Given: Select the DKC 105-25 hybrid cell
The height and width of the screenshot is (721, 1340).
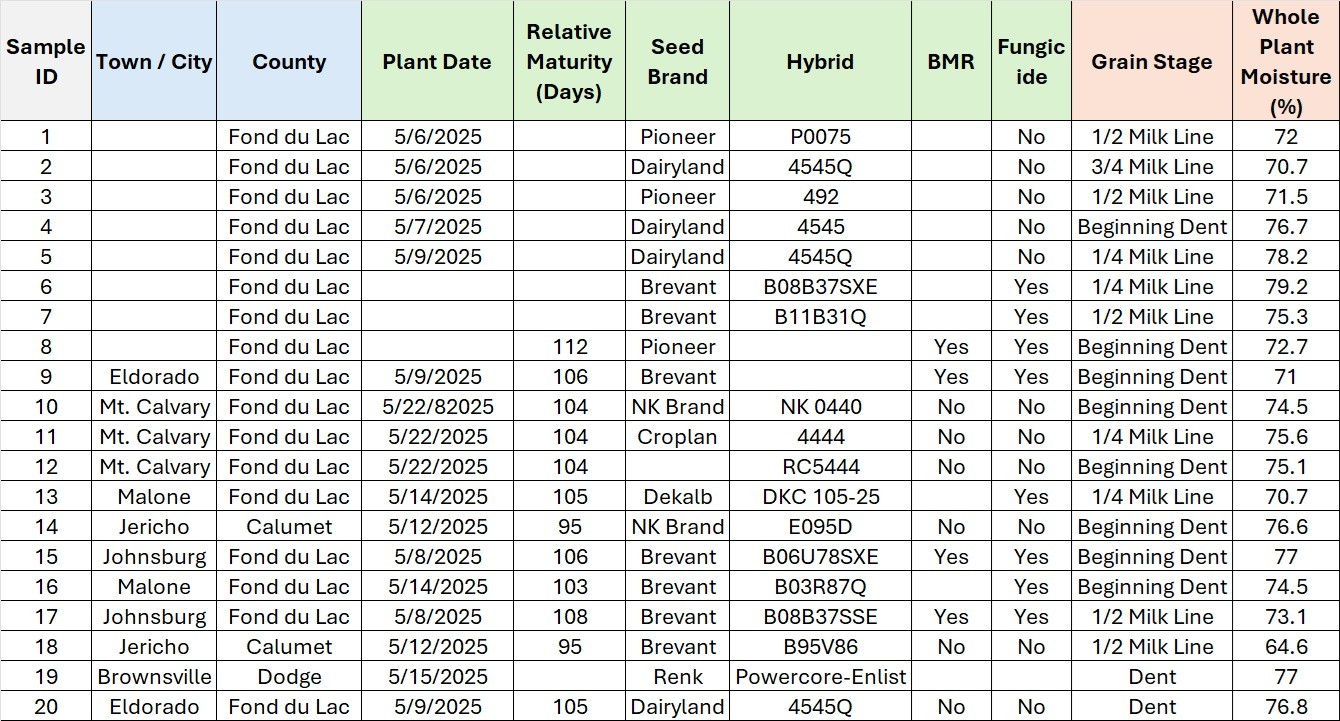Looking at the screenshot, I should (820, 497).
